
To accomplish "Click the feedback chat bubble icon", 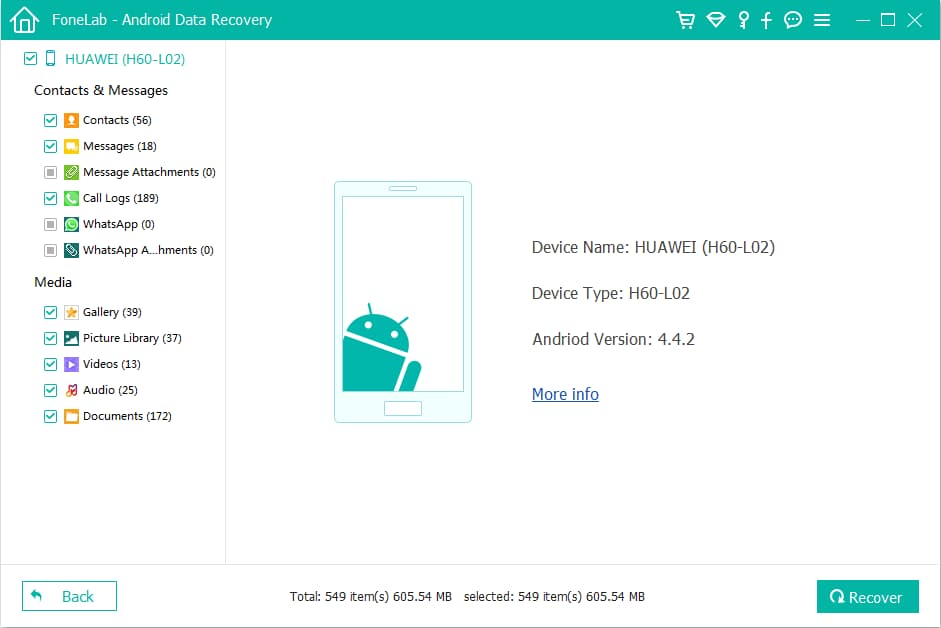I will [x=793, y=19].
